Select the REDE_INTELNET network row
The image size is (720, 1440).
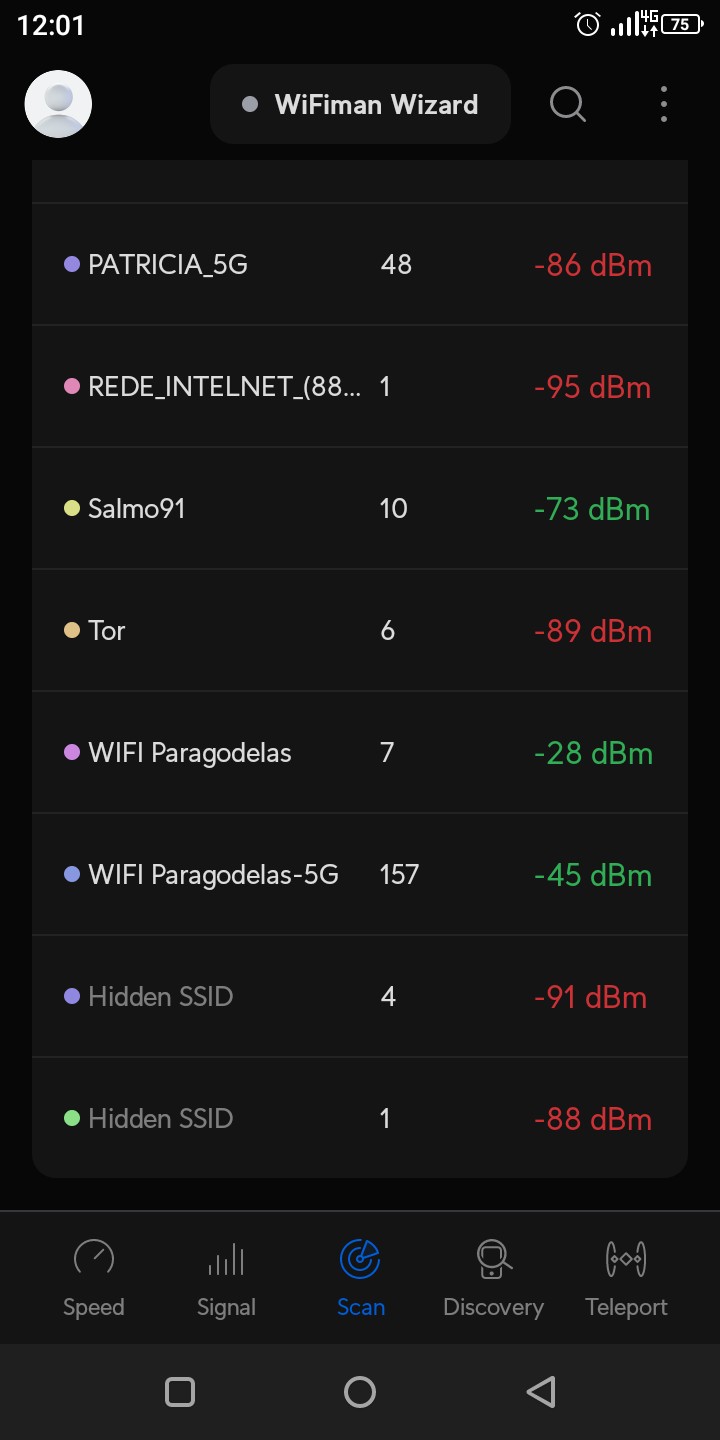tap(360, 387)
